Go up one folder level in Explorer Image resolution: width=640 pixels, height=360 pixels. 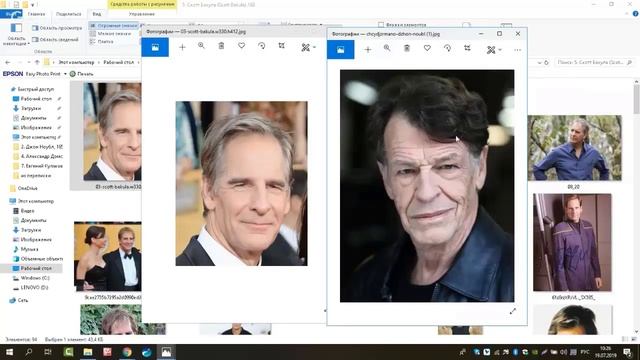37,62
